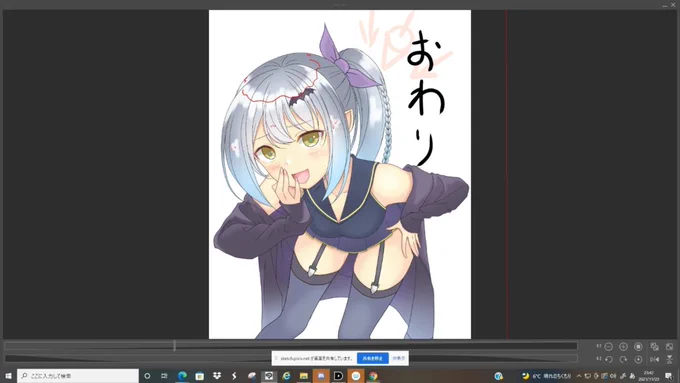Open the active image viewer taskbar icon

pos(269,376)
